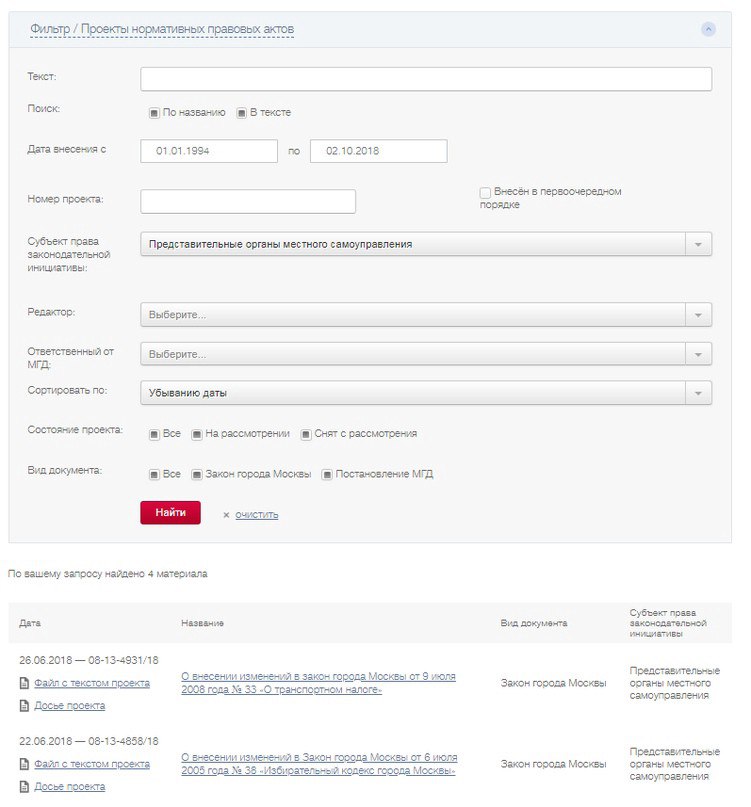
Task: Click the Название column header
Action: pyautogui.click(x=202, y=623)
